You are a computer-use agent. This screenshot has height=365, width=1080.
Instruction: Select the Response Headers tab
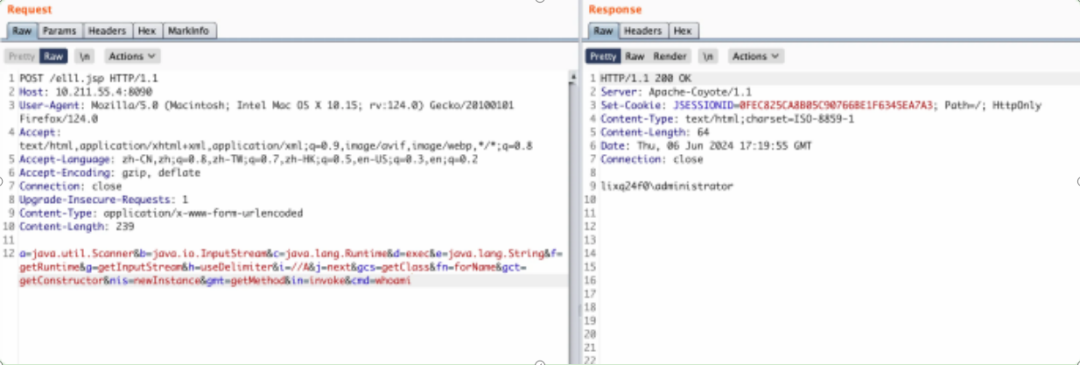pos(643,31)
